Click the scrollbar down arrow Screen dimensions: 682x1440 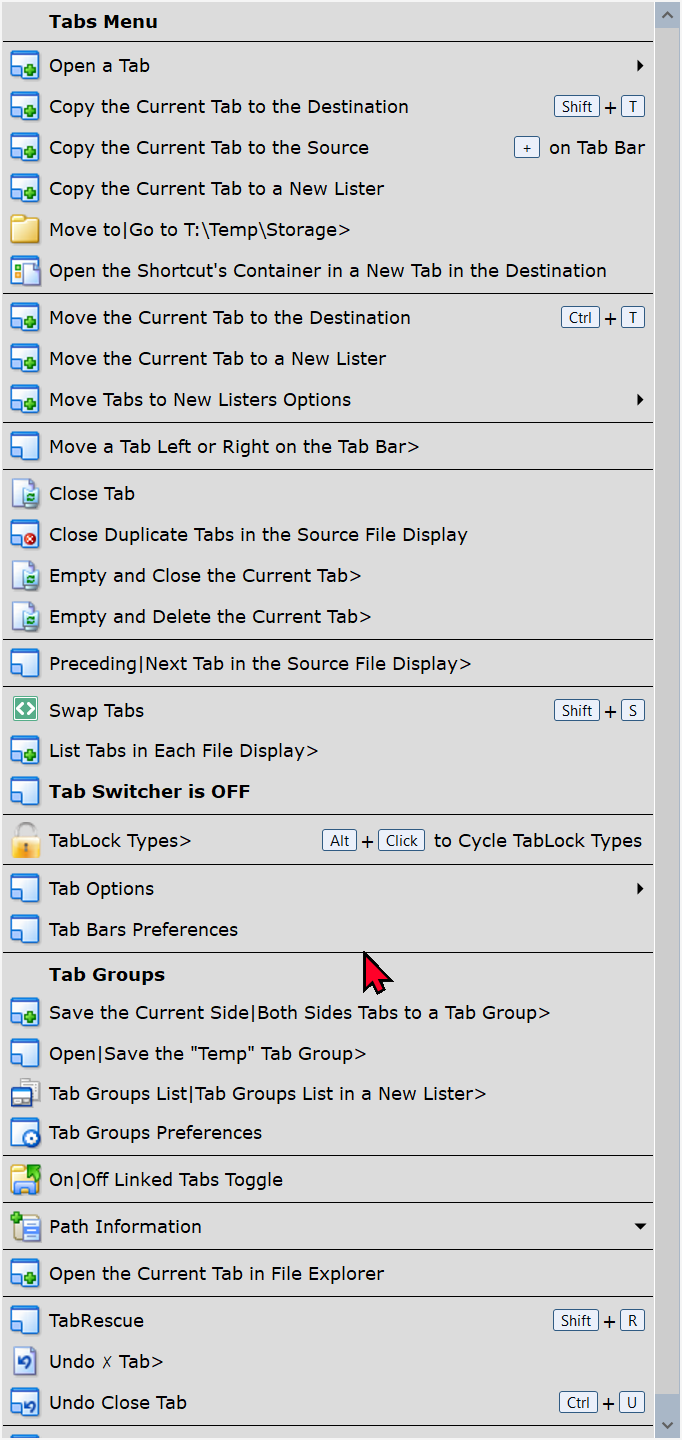pos(668,1425)
